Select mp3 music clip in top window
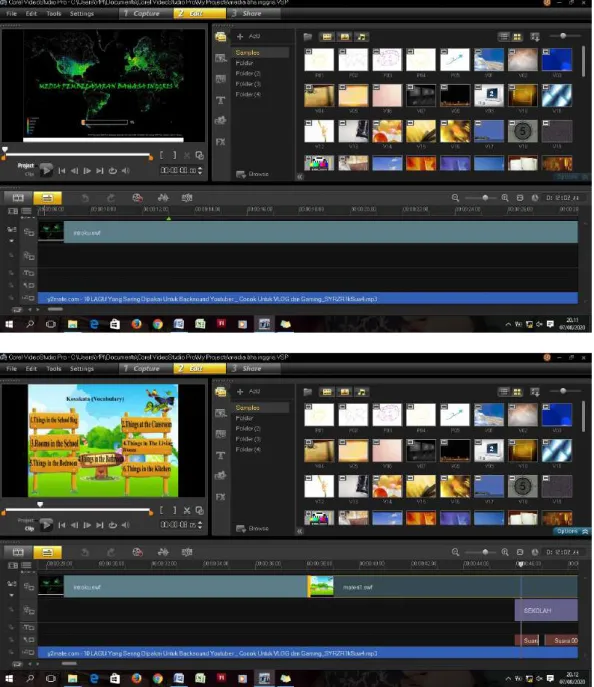The image size is (594, 687). pyautogui.click(x=308, y=299)
